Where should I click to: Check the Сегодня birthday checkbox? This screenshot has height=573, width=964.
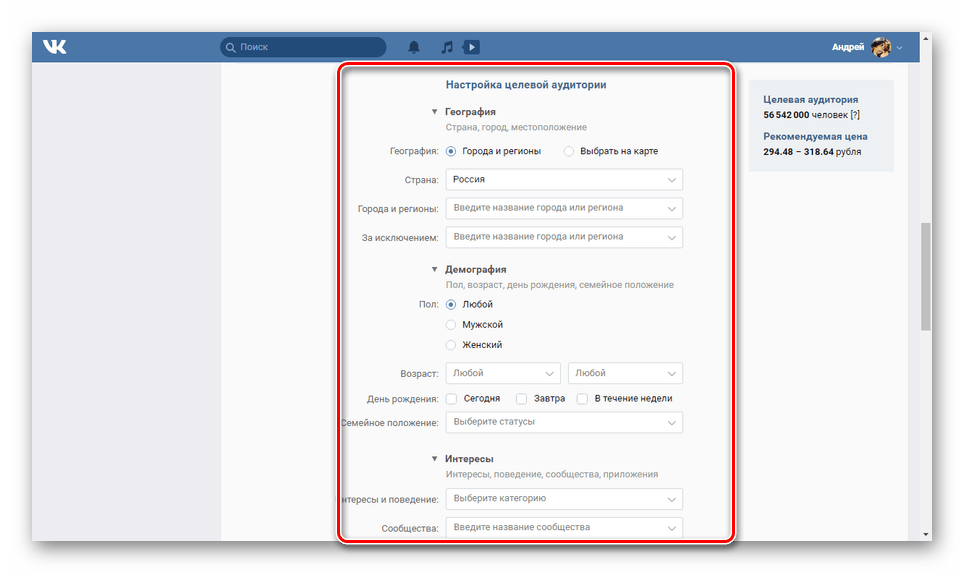click(x=451, y=398)
